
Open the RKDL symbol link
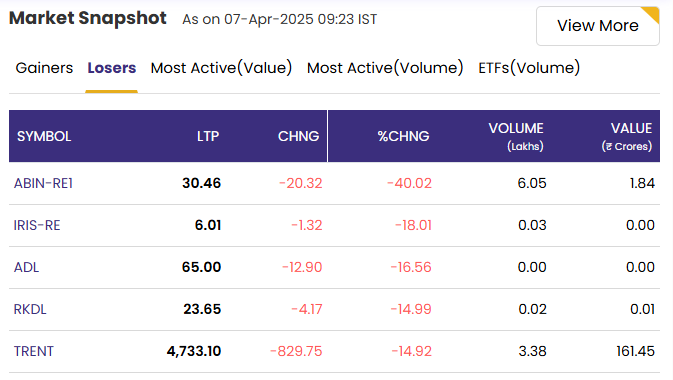pyautogui.click(x=30, y=310)
